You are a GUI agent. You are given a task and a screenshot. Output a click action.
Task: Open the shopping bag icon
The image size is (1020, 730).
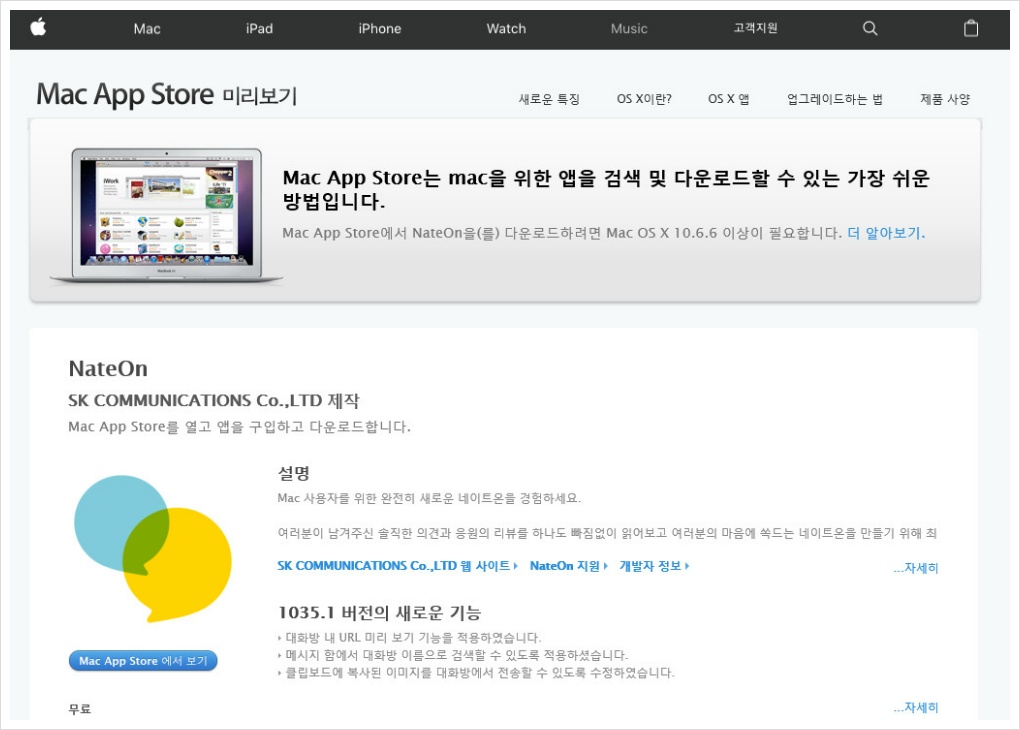[971, 28]
